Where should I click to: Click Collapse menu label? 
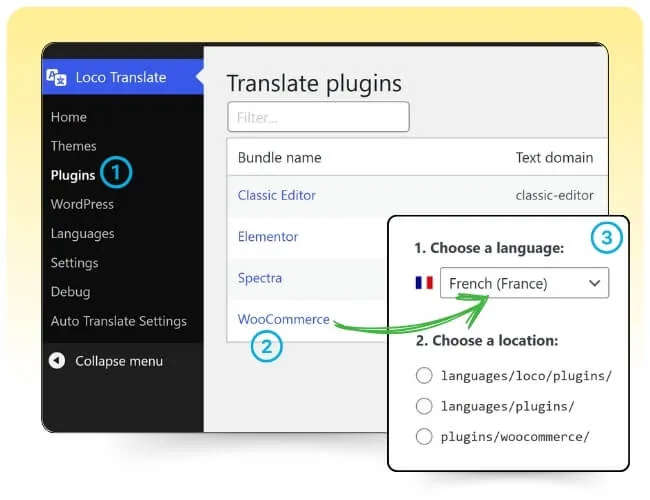119,361
